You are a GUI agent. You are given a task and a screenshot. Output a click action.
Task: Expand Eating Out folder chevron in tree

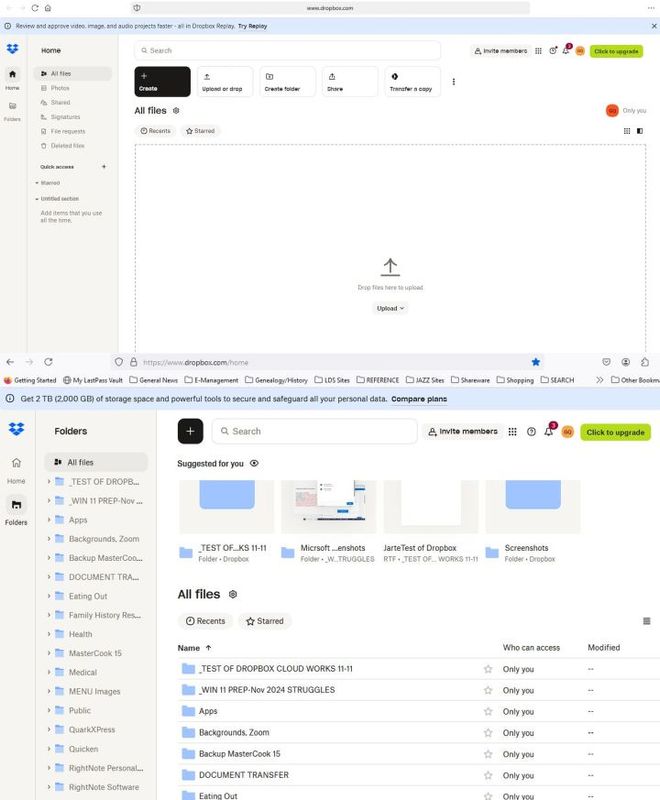click(x=49, y=596)
